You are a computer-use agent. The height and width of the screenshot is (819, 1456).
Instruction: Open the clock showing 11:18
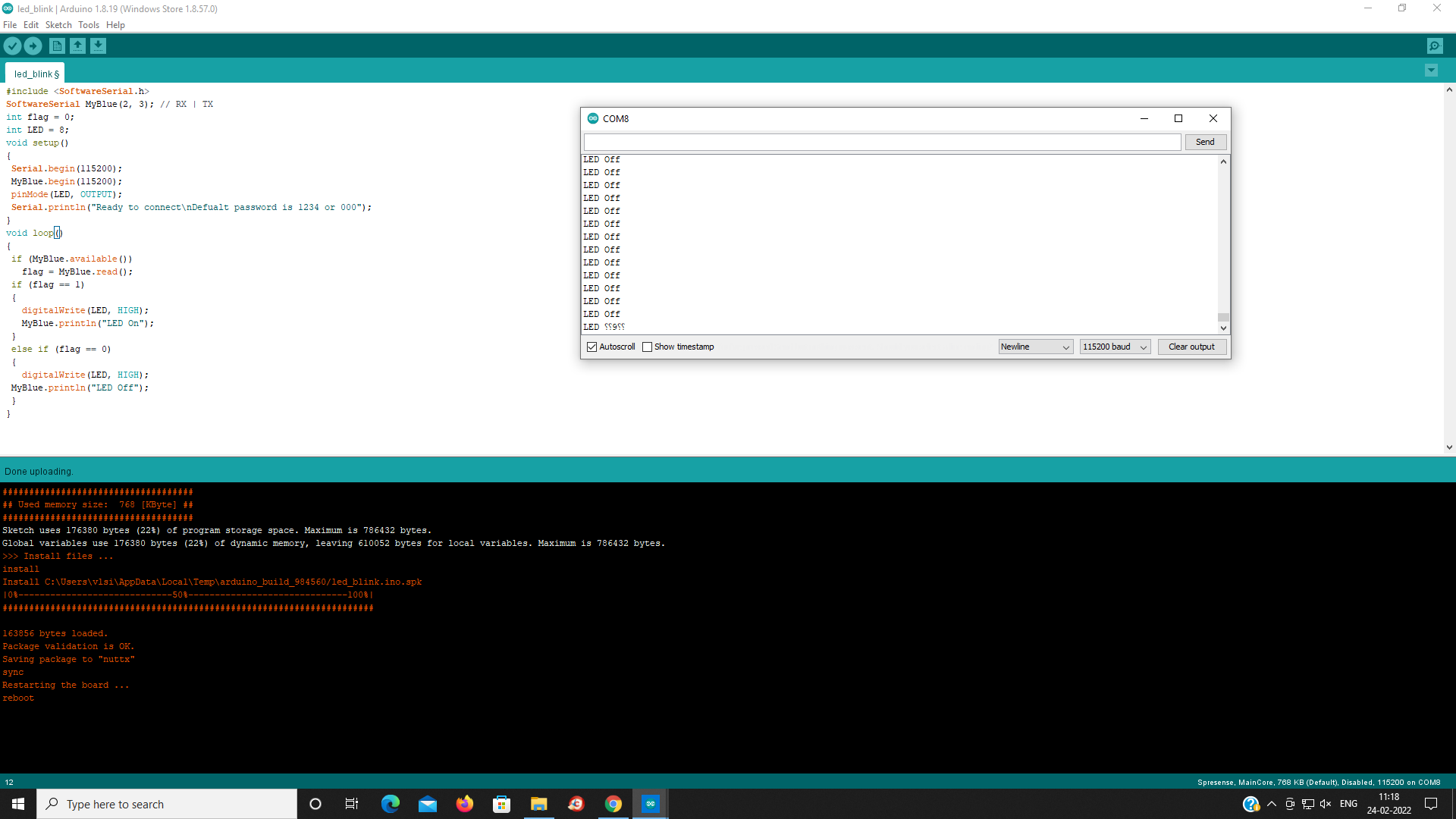click(1389, 804)
